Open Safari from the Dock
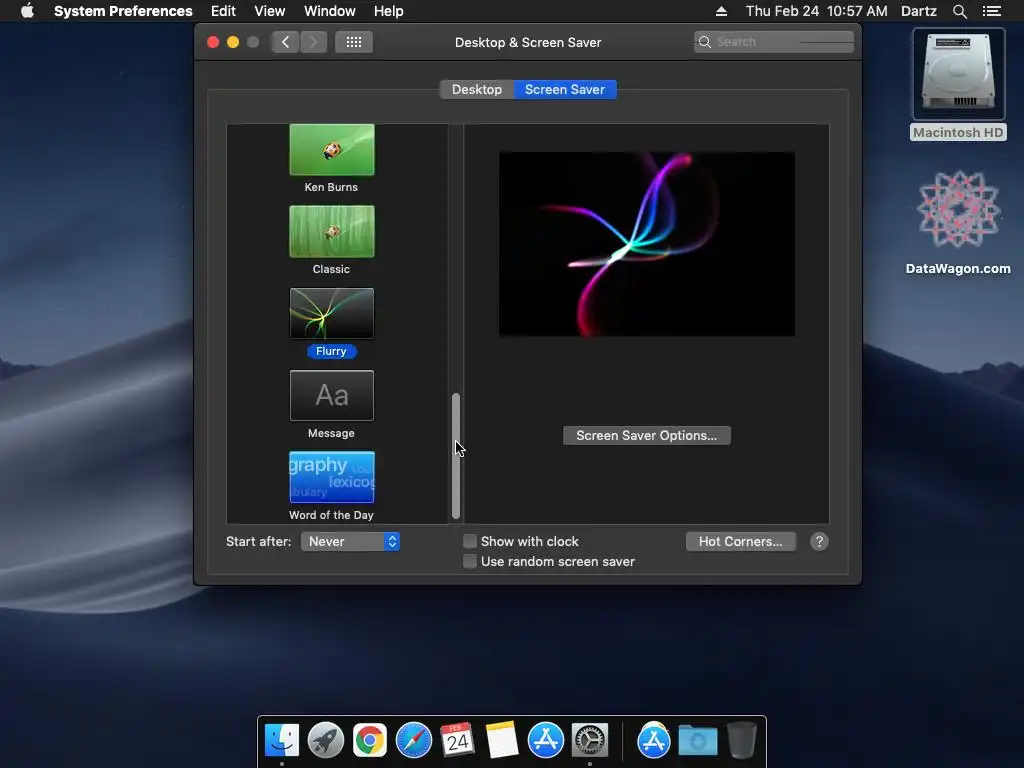The width and height of the screenshot is (1024, 768). pos(413,740)
